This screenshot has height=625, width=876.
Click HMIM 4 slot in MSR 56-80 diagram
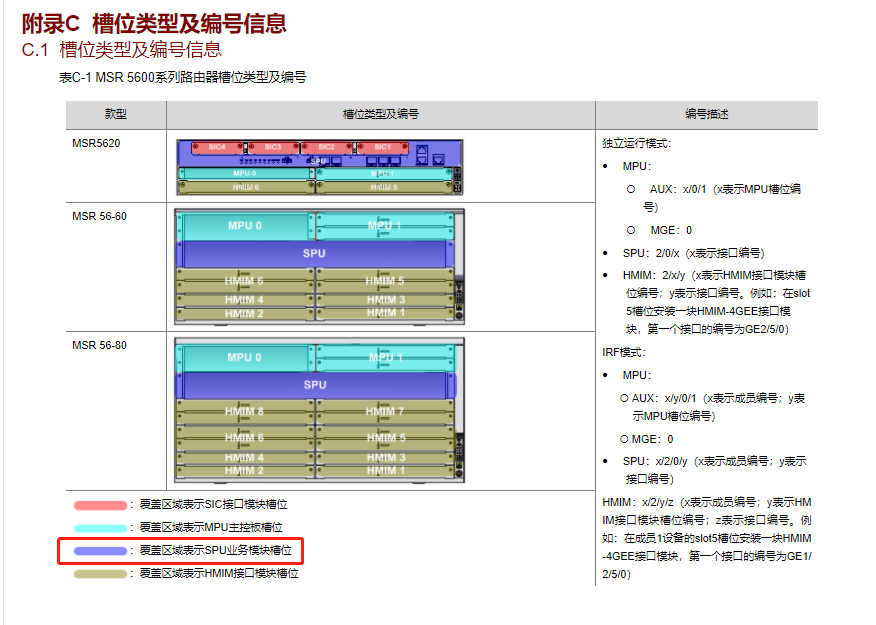point(245,457)
